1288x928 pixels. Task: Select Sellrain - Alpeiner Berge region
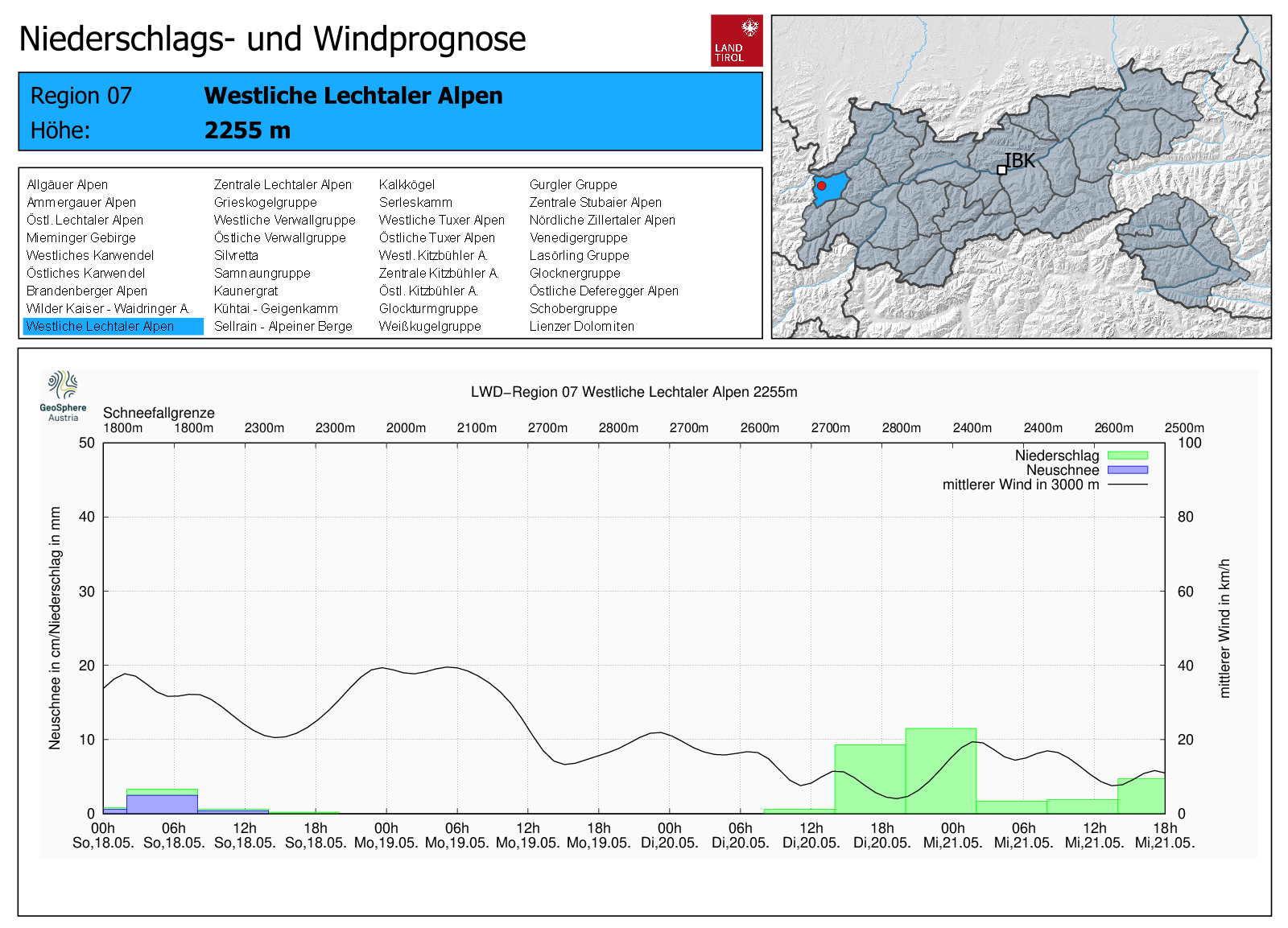283,327
